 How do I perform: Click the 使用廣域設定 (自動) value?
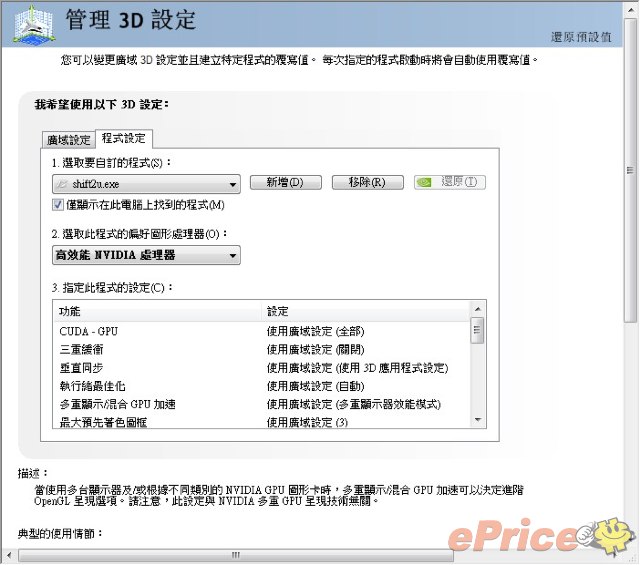tap(315, 386)
